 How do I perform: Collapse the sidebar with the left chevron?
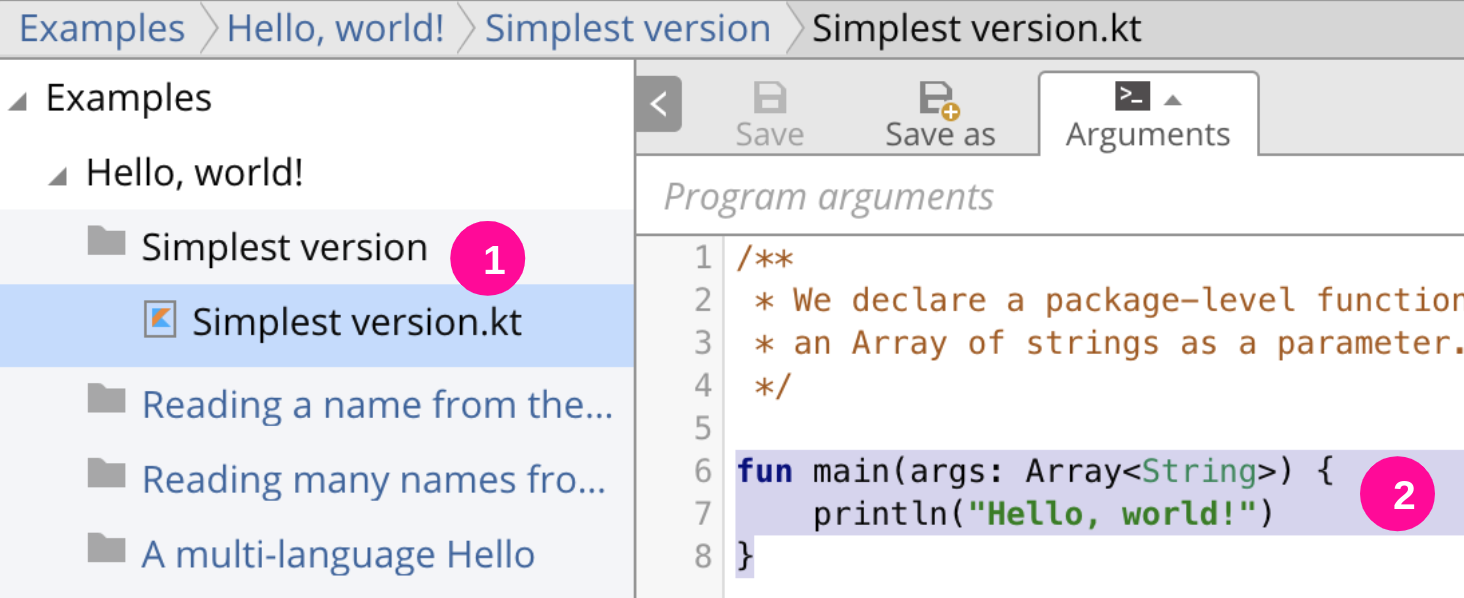click(658, 104)
